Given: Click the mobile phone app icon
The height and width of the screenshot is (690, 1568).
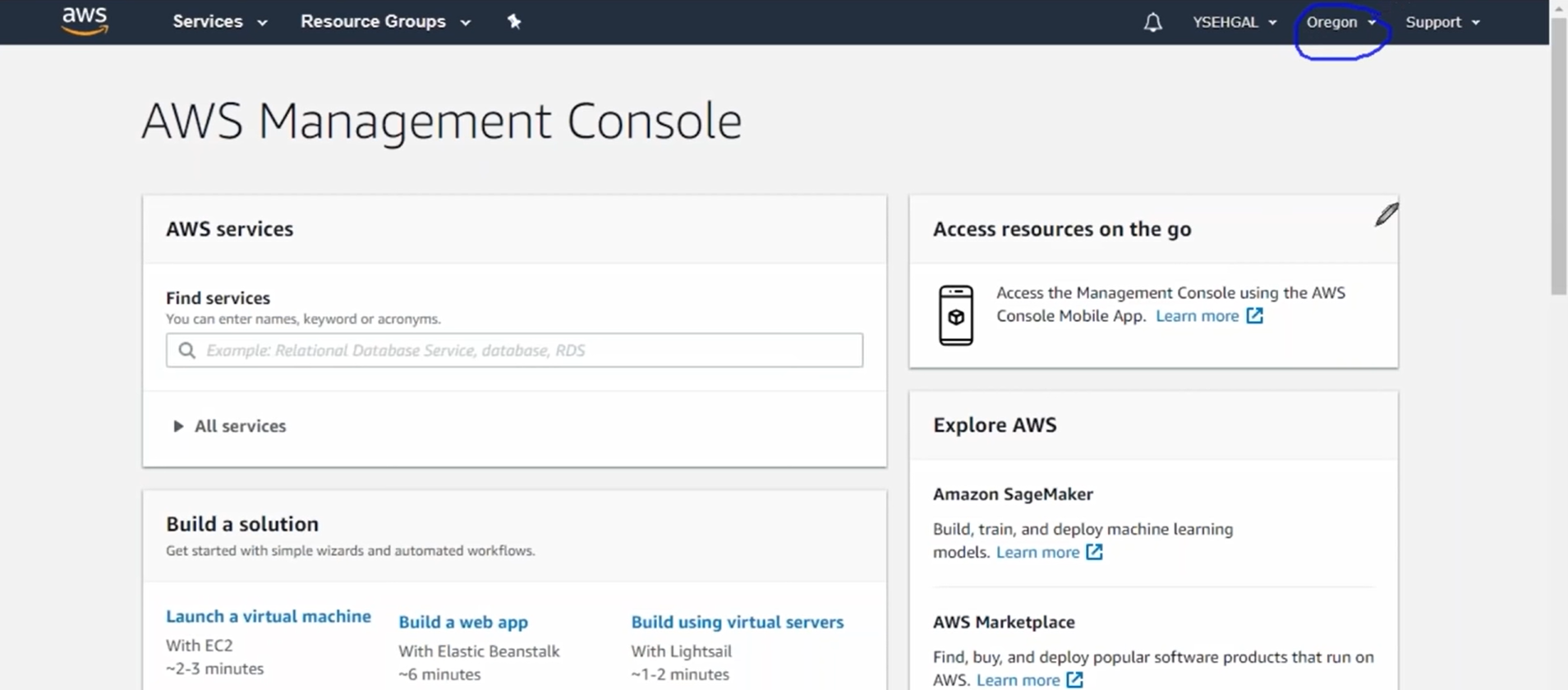Looking at the screenshot, I should coord(955,315).
